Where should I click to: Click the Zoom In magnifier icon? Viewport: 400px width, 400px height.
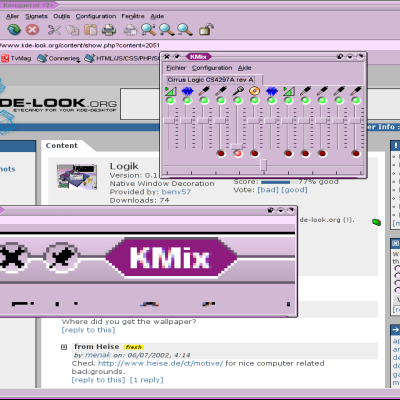tap(167, 30)
